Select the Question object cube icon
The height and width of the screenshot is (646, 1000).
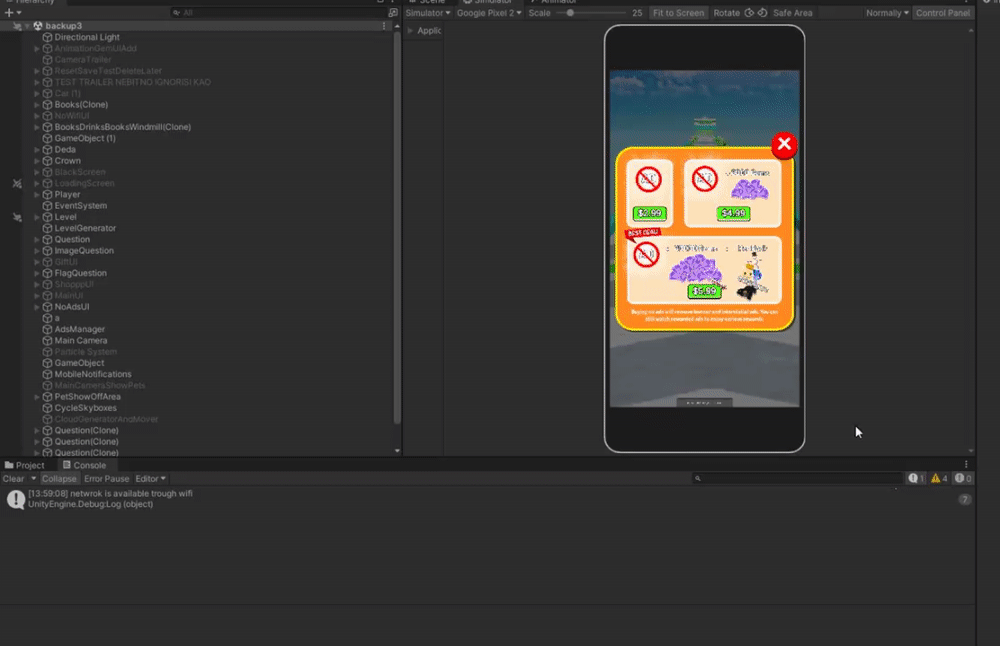coord(47,240)
